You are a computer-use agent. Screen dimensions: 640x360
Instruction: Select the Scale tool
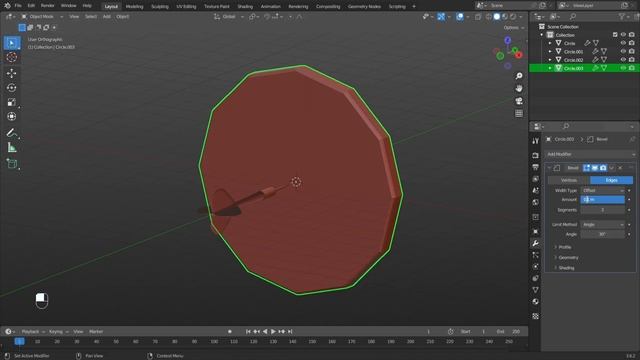(x=12, y=102)
